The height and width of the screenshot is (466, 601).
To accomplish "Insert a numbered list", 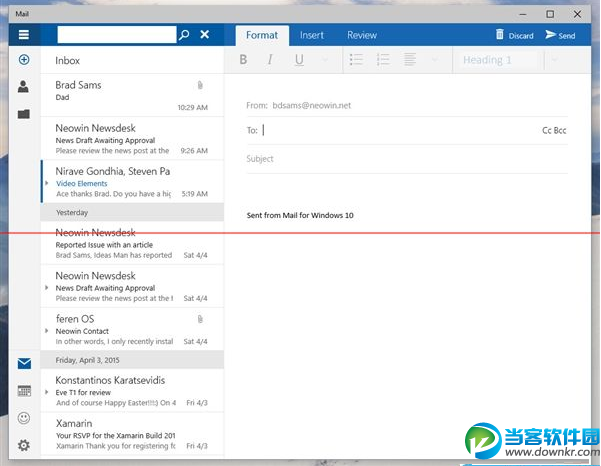I will pyautogui.click(x=383, y=59).
